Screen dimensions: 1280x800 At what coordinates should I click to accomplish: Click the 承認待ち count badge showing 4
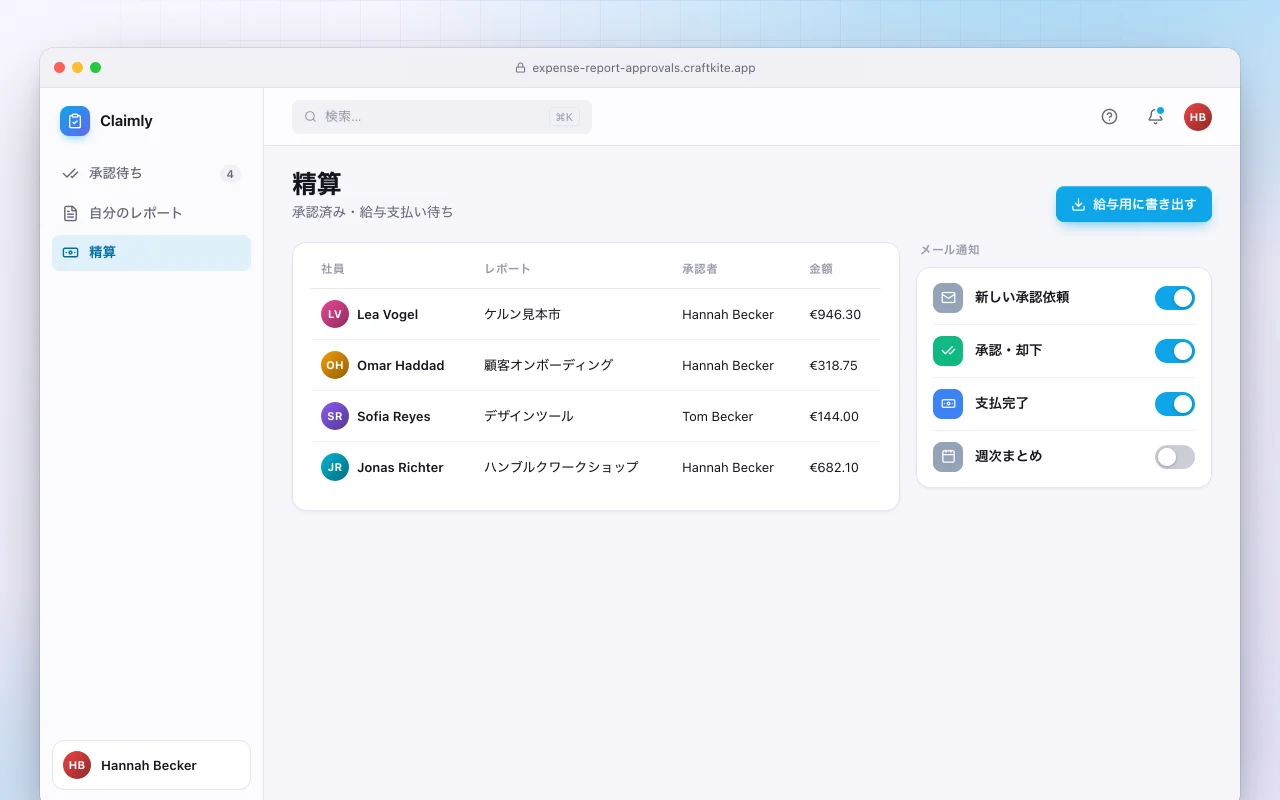pyautogui.click(x=230, y=174)
